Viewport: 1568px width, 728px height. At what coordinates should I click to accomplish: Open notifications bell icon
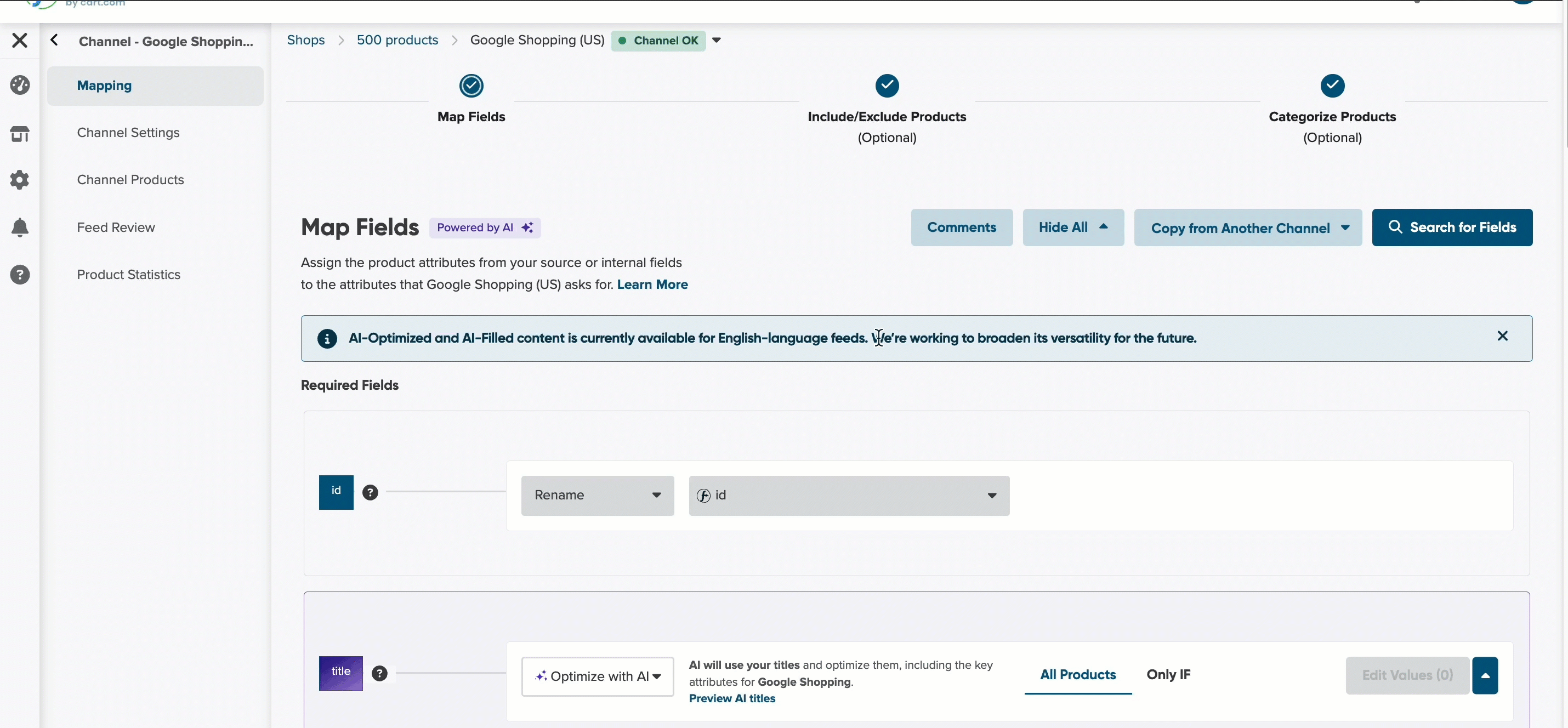pos(20,227)
